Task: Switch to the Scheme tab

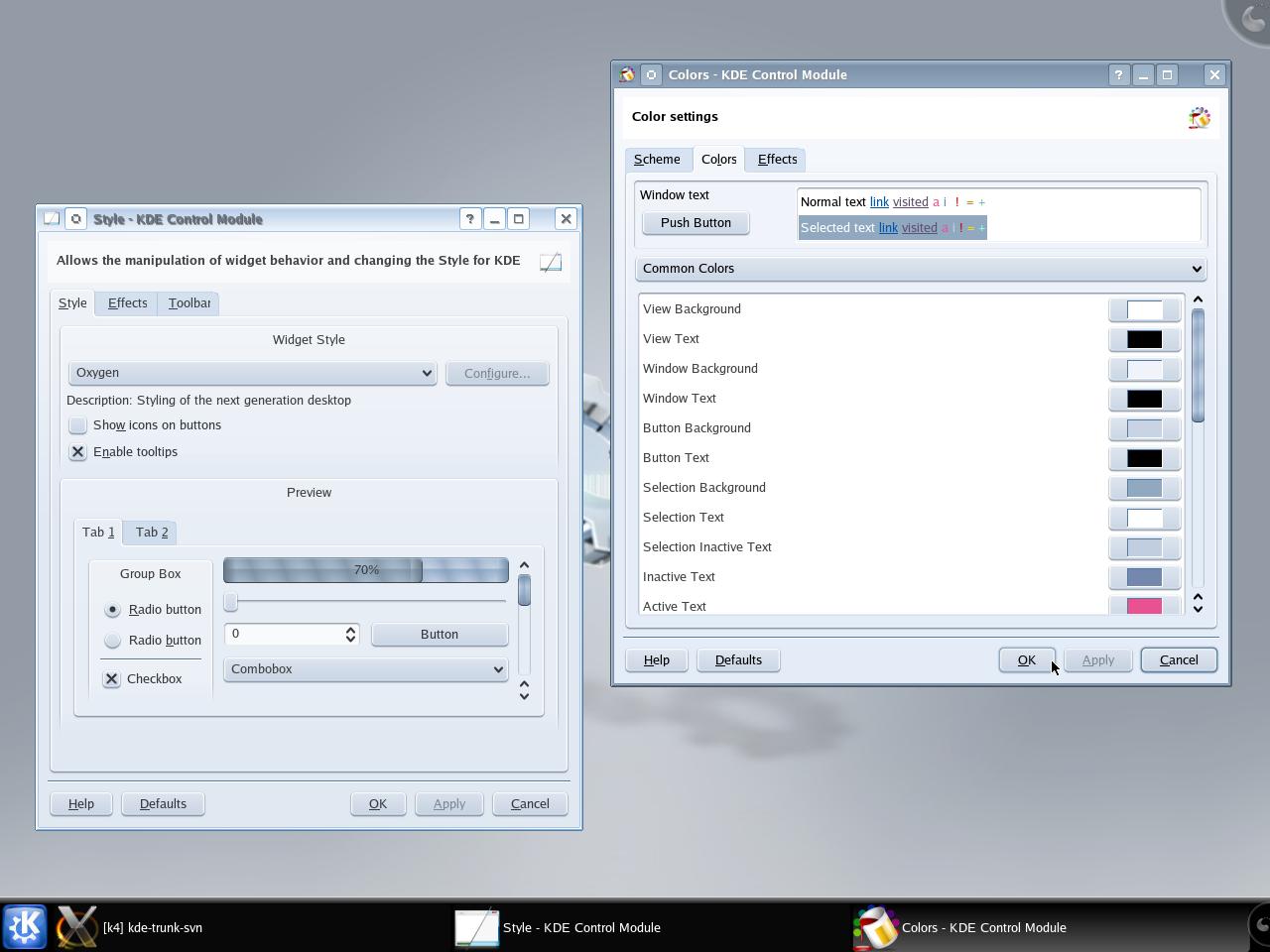Action: pyautogui.click(x=657, y=159)
